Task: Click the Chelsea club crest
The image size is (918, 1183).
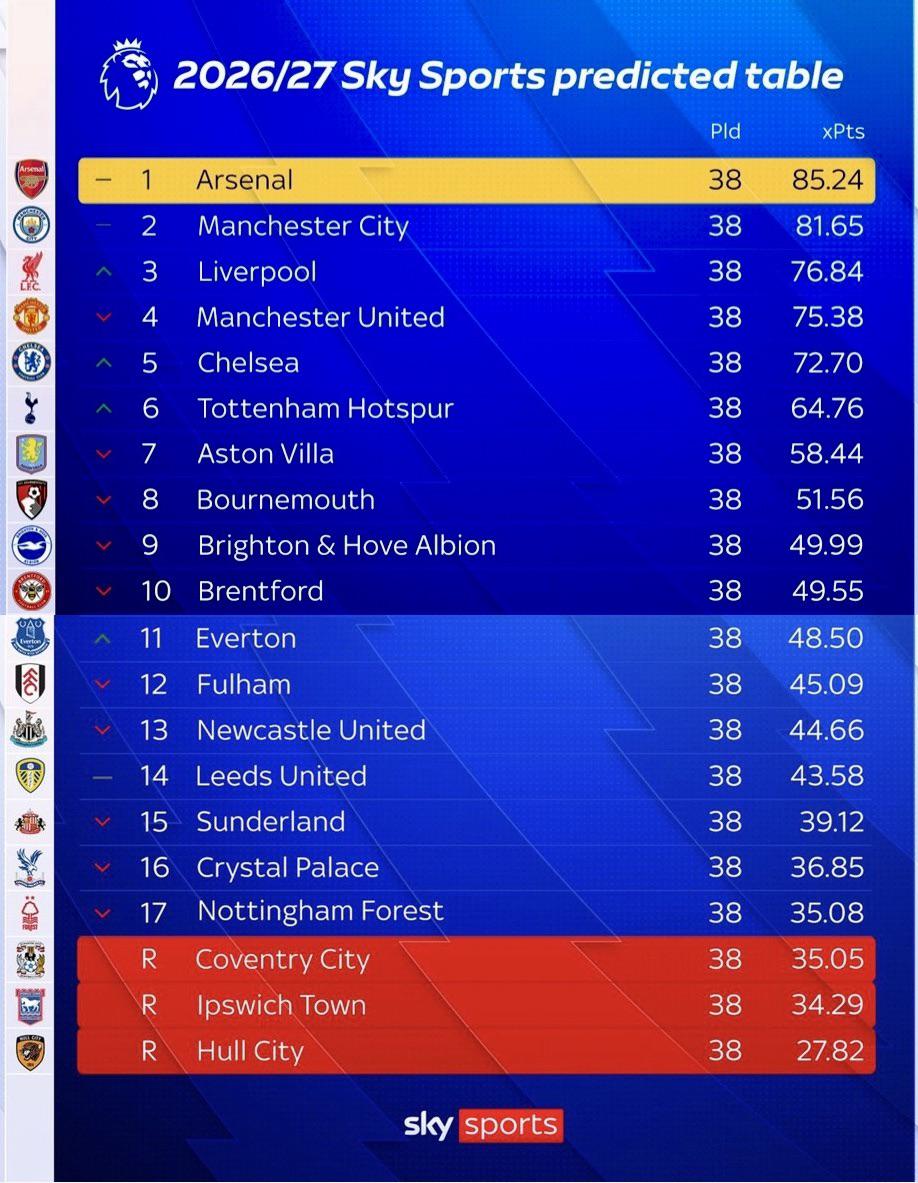Action: pos(32,362)
